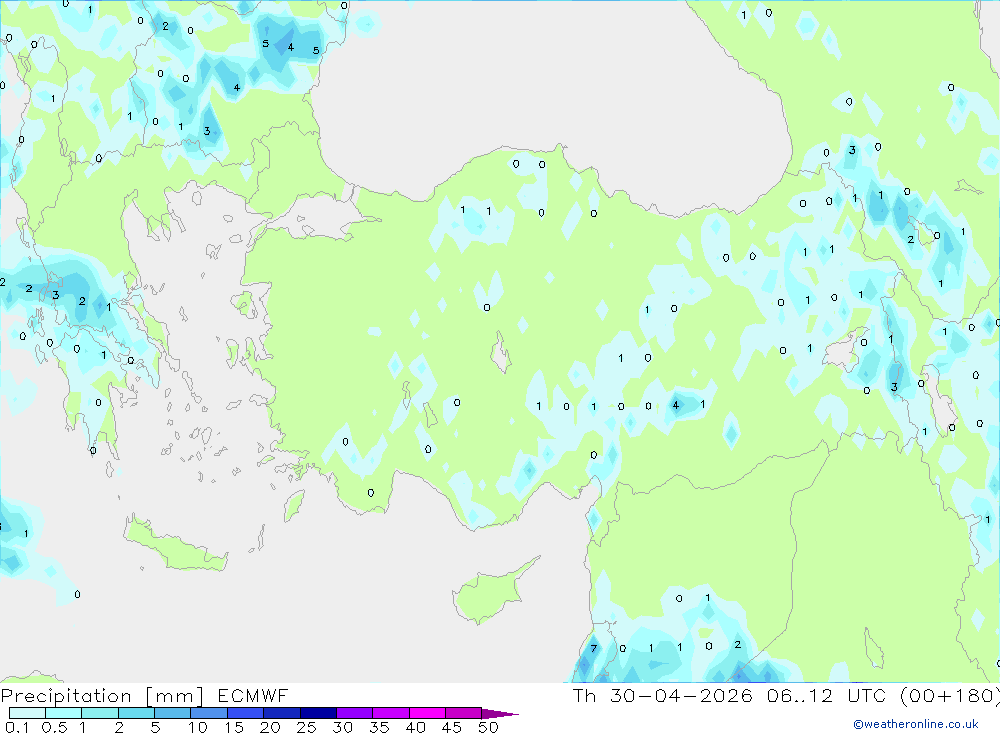Click the 15–20 mm legend color swatch
Screen dimensions: 1000x733
(246, 713)
